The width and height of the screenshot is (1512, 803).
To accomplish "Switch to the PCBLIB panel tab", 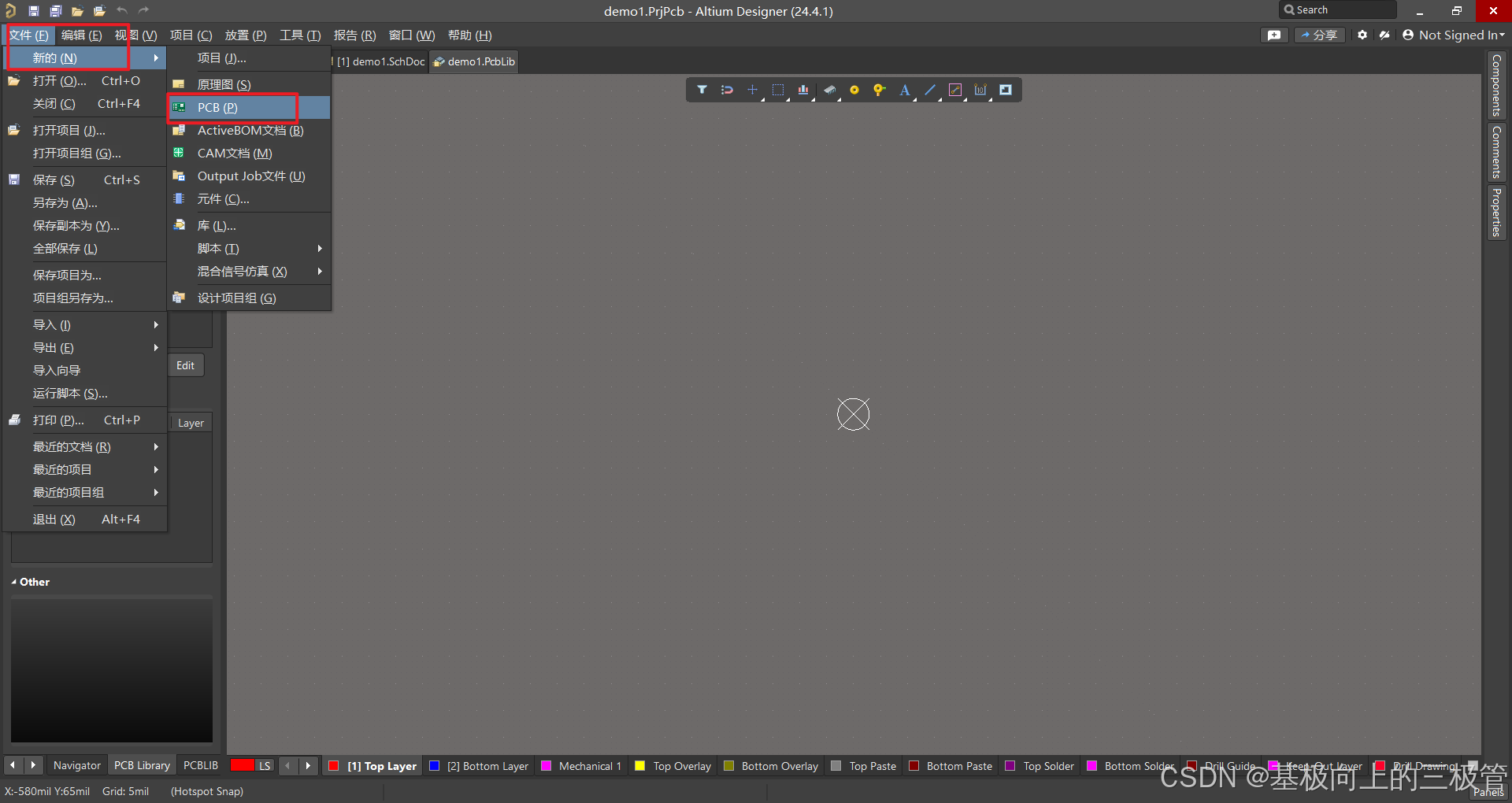I will tap(201, 765).
